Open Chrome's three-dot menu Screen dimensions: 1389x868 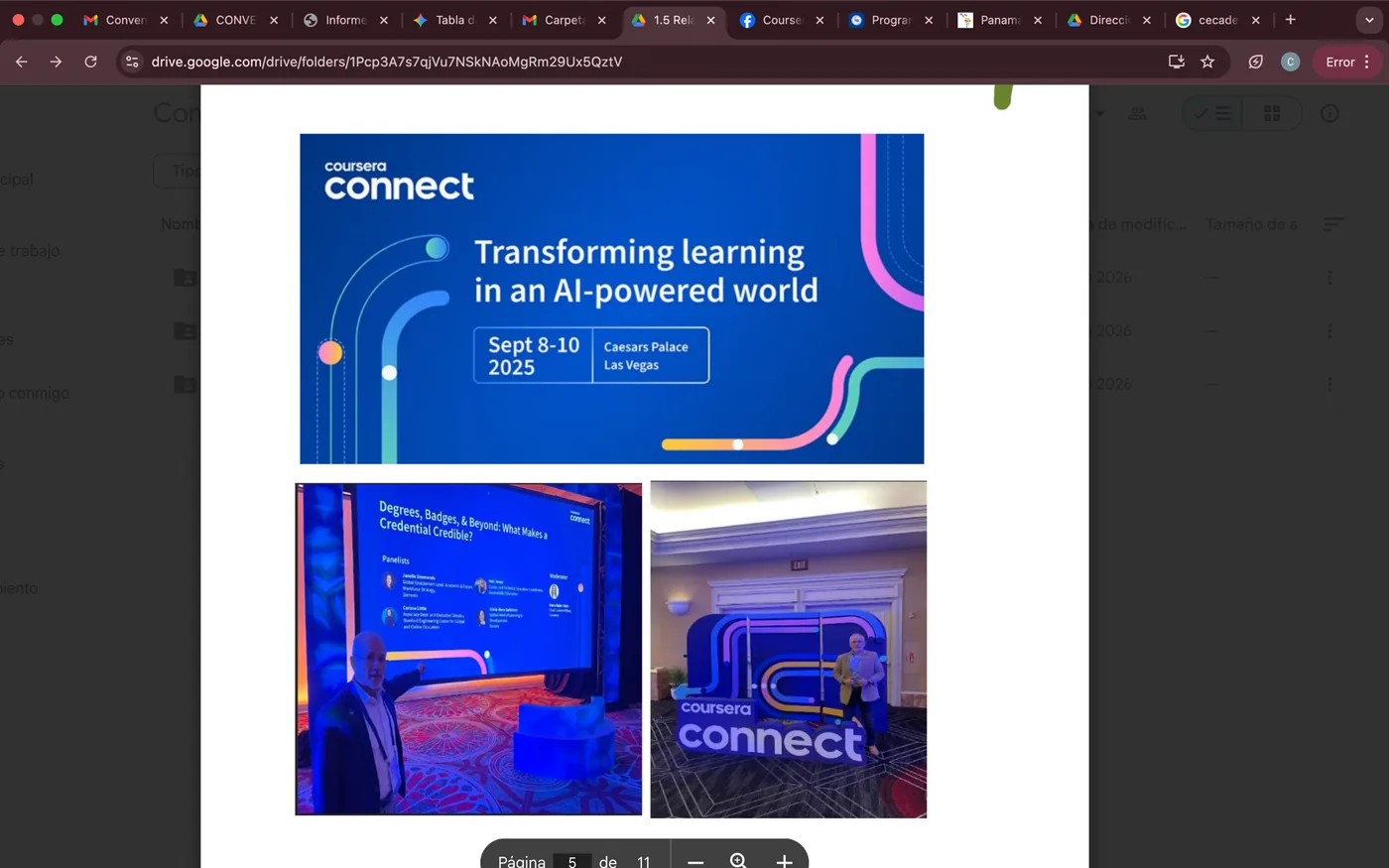tap(1367, 62)
